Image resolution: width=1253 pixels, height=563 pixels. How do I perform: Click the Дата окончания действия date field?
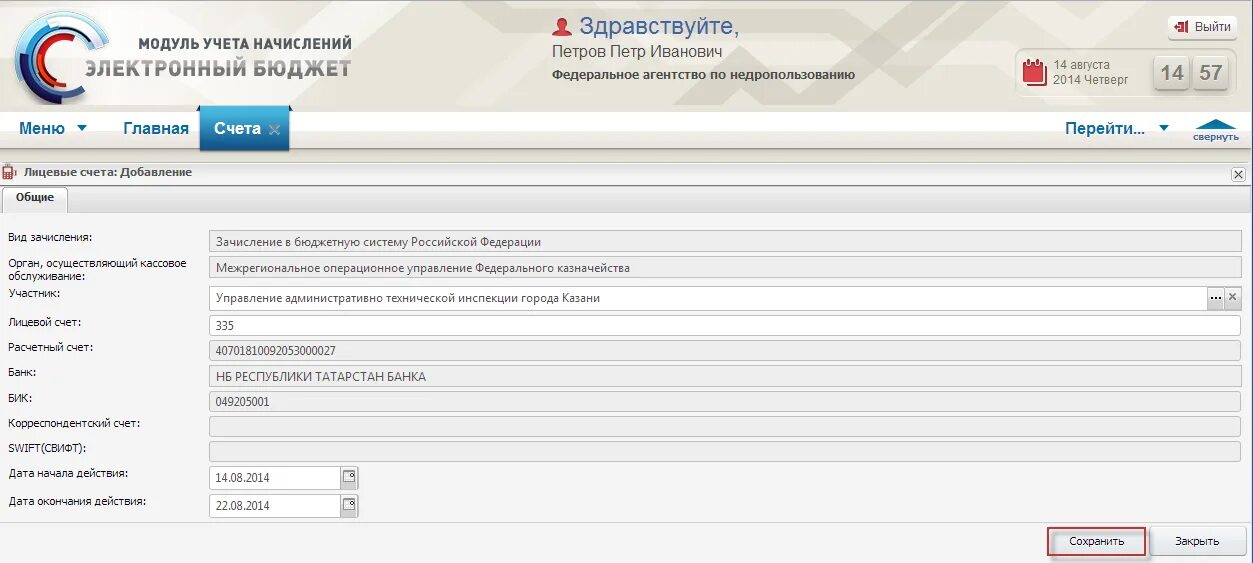[x=275, y=506]
